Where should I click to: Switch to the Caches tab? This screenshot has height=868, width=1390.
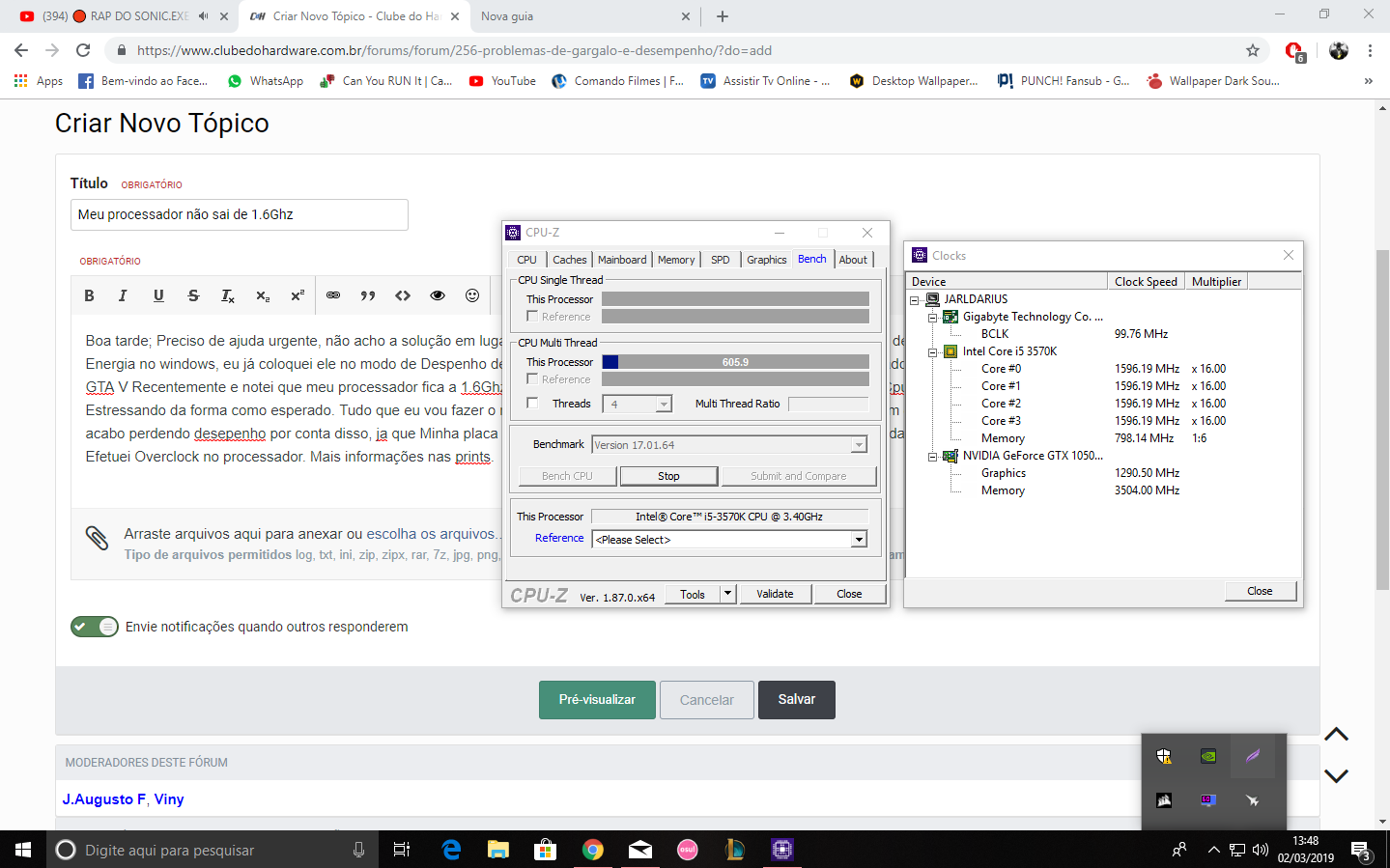pyautogui.click(x=569, y=260)
